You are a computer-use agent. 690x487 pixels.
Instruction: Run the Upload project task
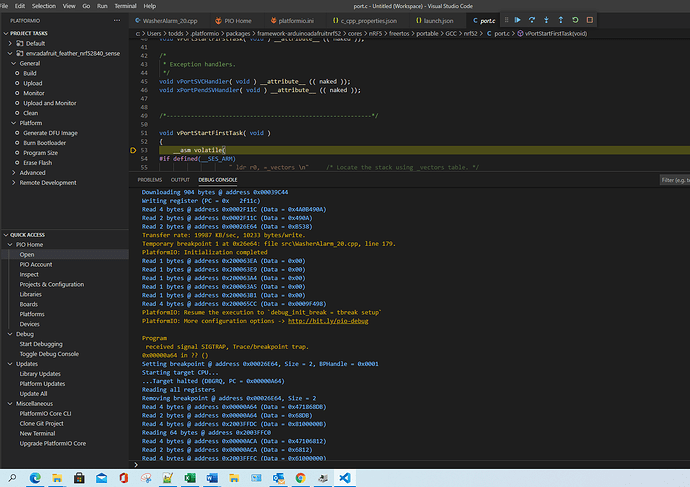tap(33, 84)
